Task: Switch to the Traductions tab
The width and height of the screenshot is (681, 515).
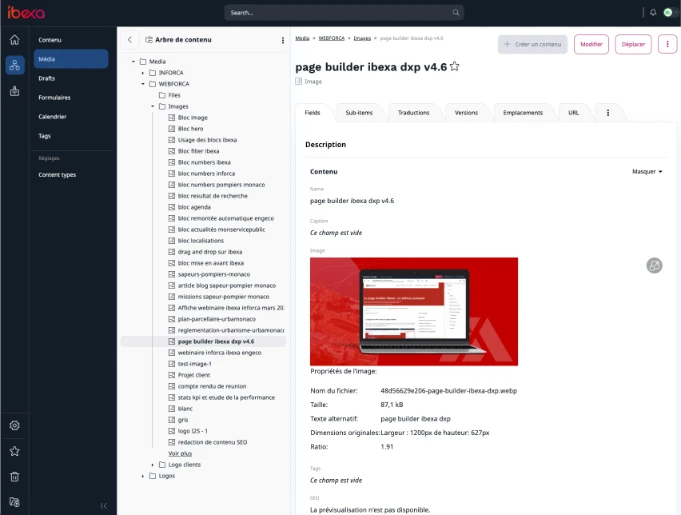Action: (413, 112)
